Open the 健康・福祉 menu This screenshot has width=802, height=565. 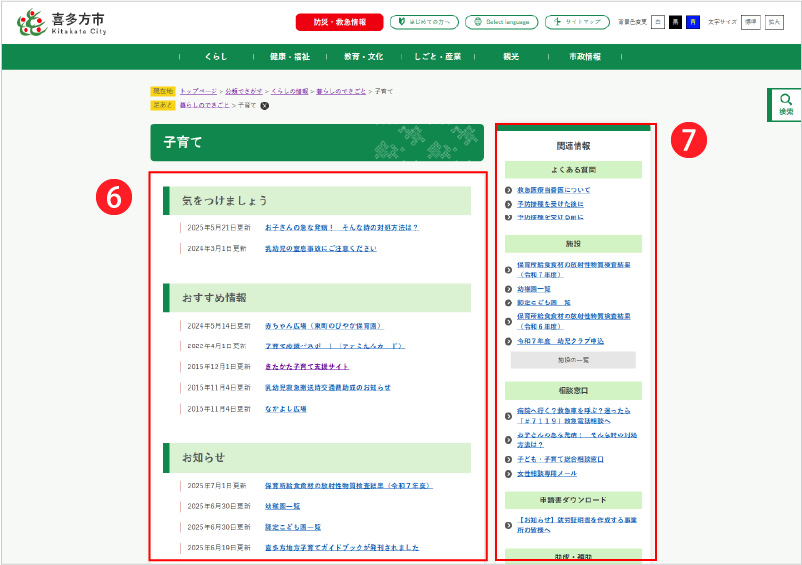[289, 57]
